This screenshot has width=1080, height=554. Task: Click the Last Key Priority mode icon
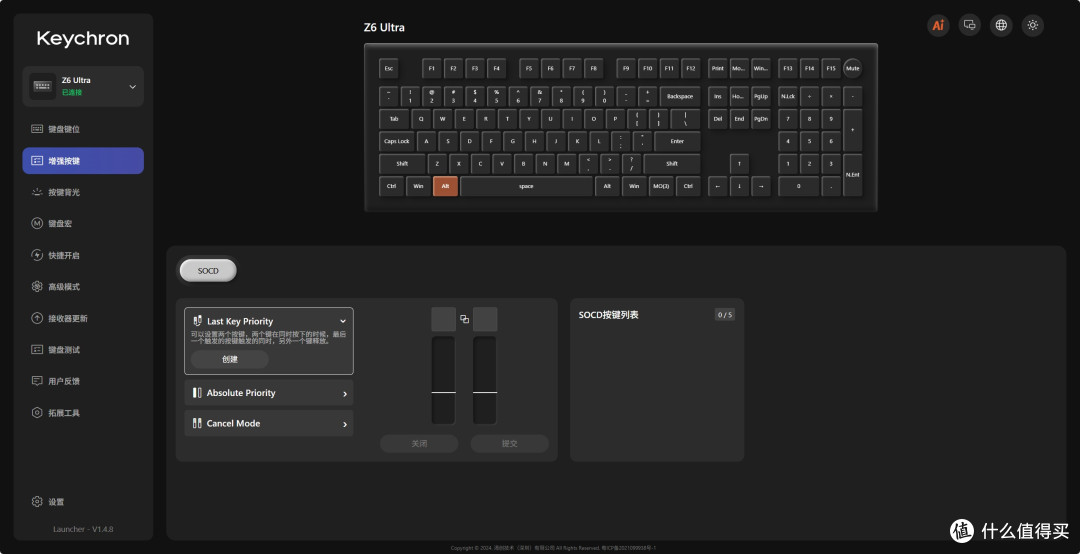(x=197, y=321)
